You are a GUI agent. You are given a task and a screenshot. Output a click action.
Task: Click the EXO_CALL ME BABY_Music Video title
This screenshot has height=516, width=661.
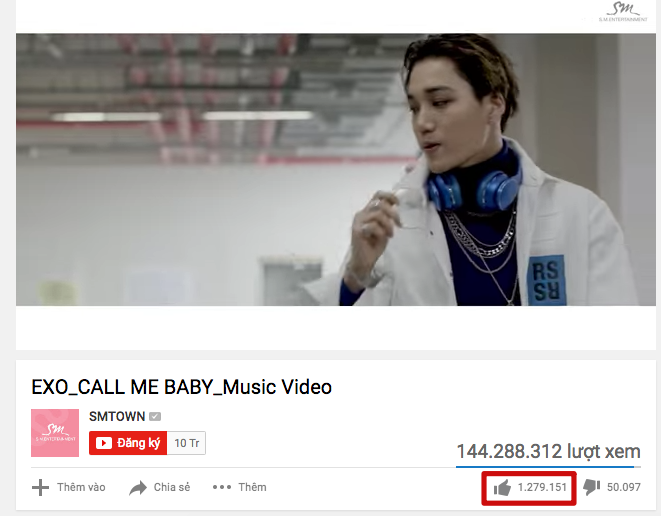[x=182, y=387]
